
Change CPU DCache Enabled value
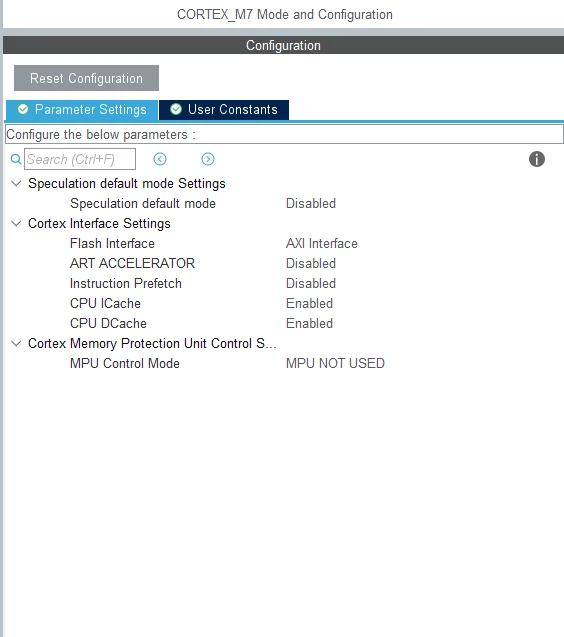309,323
